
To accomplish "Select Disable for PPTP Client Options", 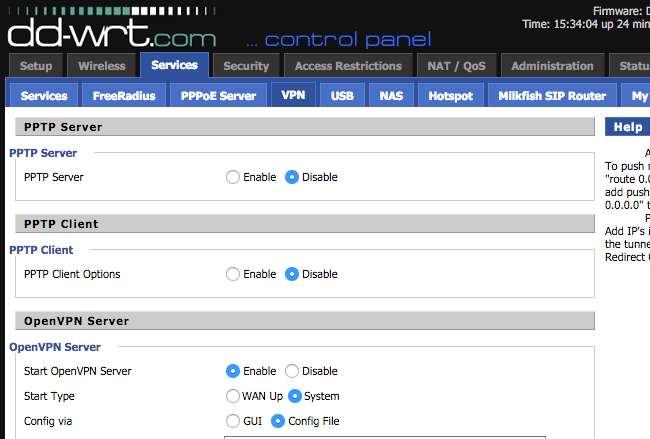I will pos(292,274).
